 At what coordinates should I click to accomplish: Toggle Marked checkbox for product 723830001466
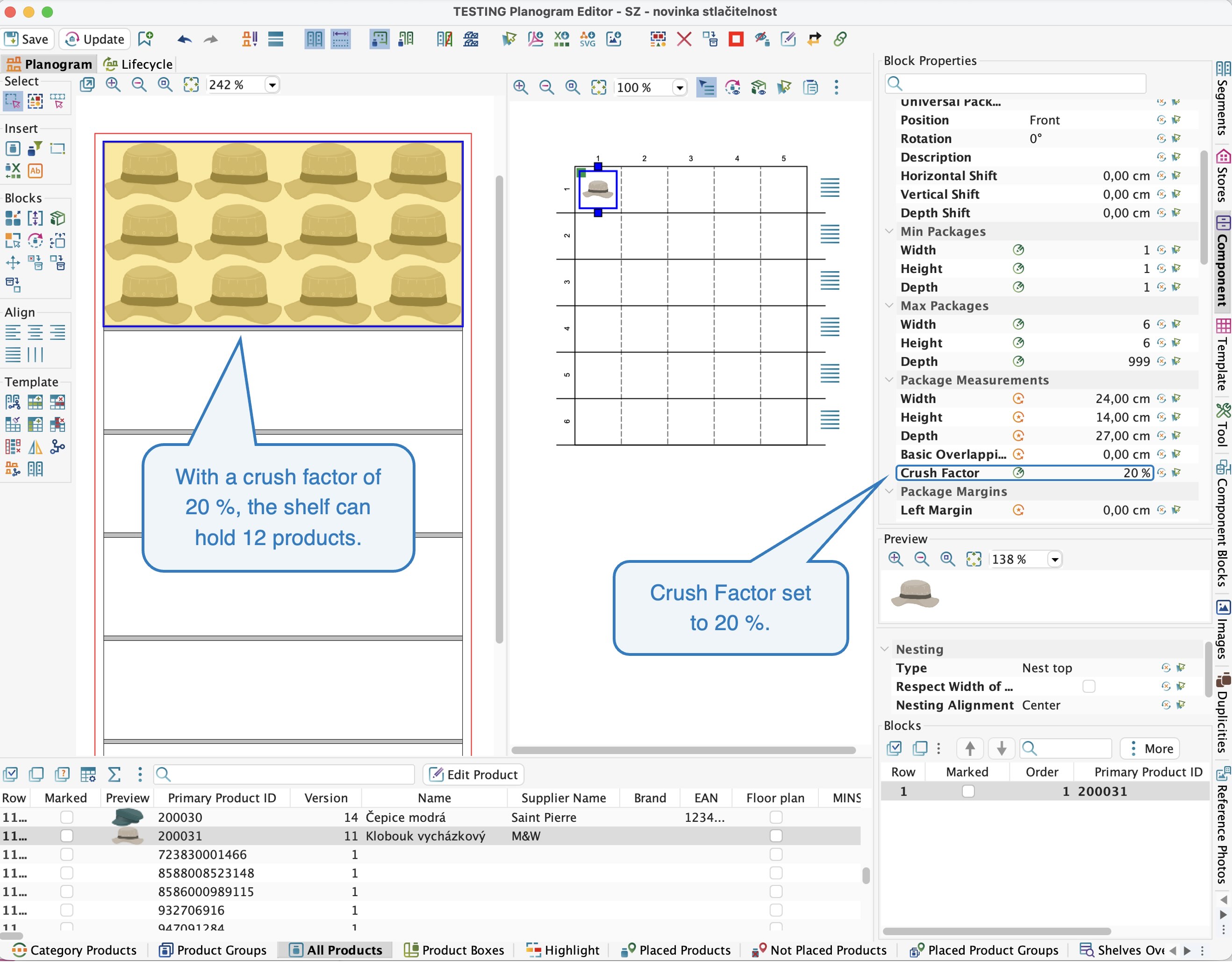pos(66,855)
